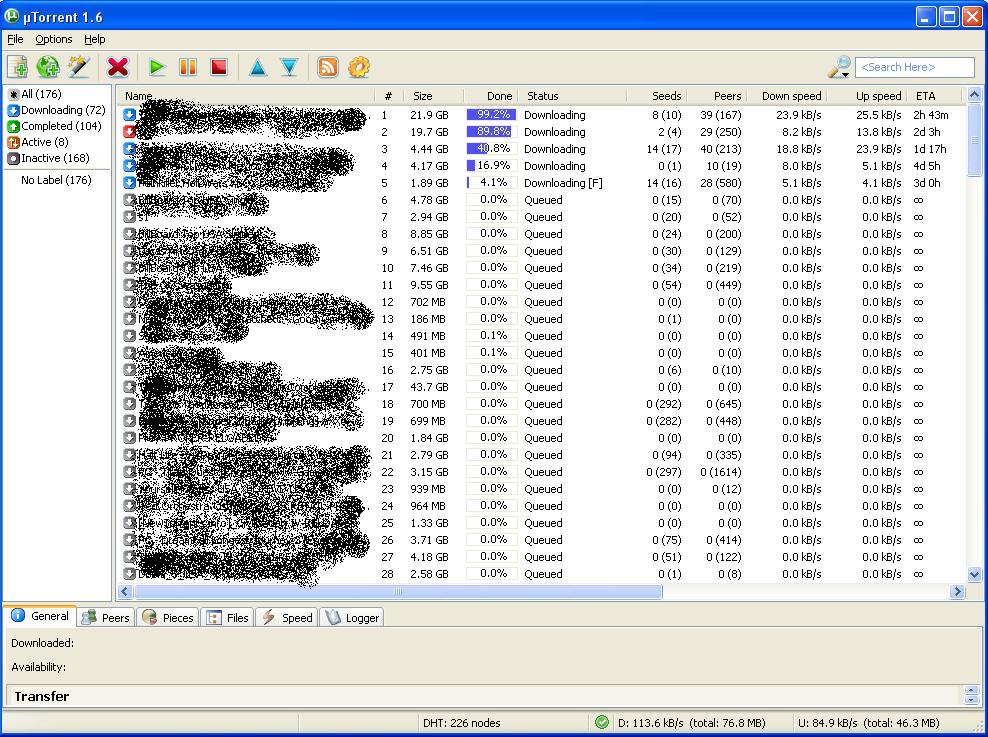Switch to the Speed tab
The image size is (988, 737).
click(x=287, y=617)
